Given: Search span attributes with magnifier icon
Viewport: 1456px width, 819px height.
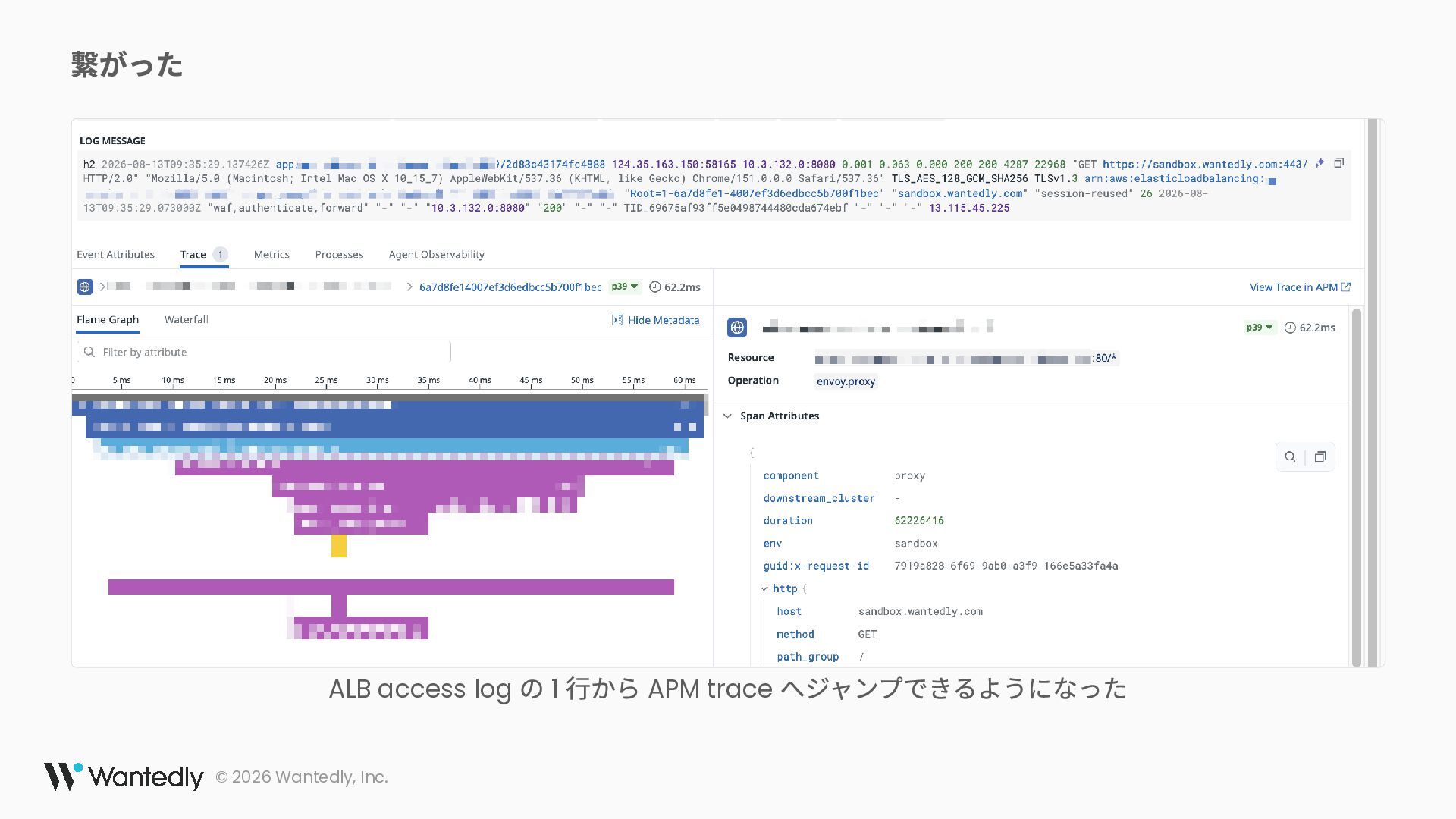Looking at the screenshot, I should 1290,457.
